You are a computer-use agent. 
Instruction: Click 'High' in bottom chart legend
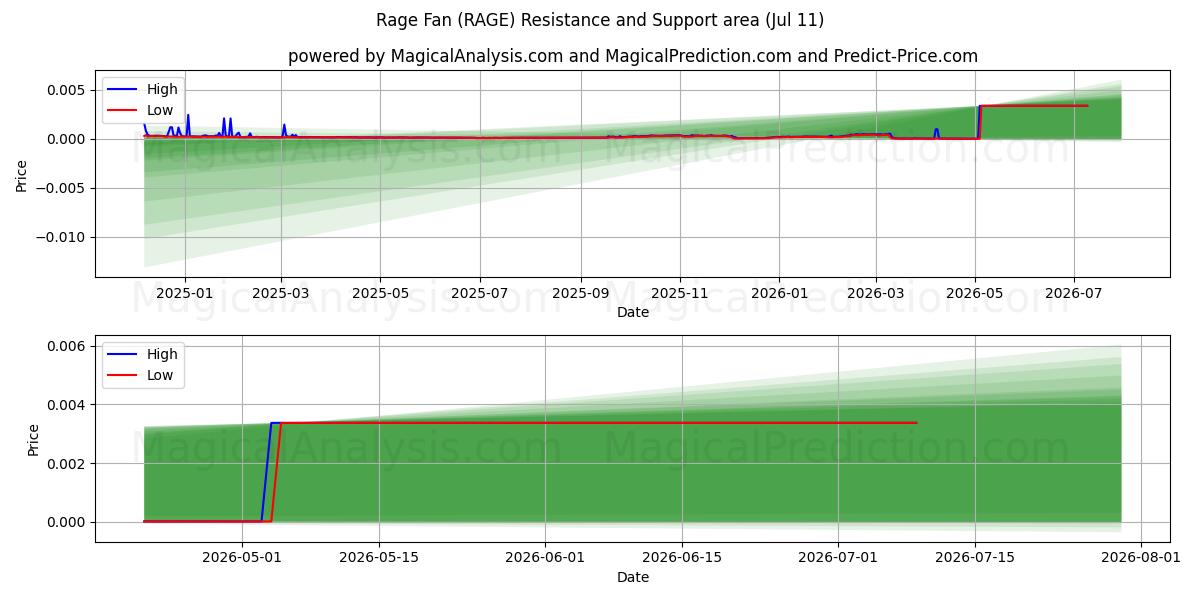tap(162, 354)
